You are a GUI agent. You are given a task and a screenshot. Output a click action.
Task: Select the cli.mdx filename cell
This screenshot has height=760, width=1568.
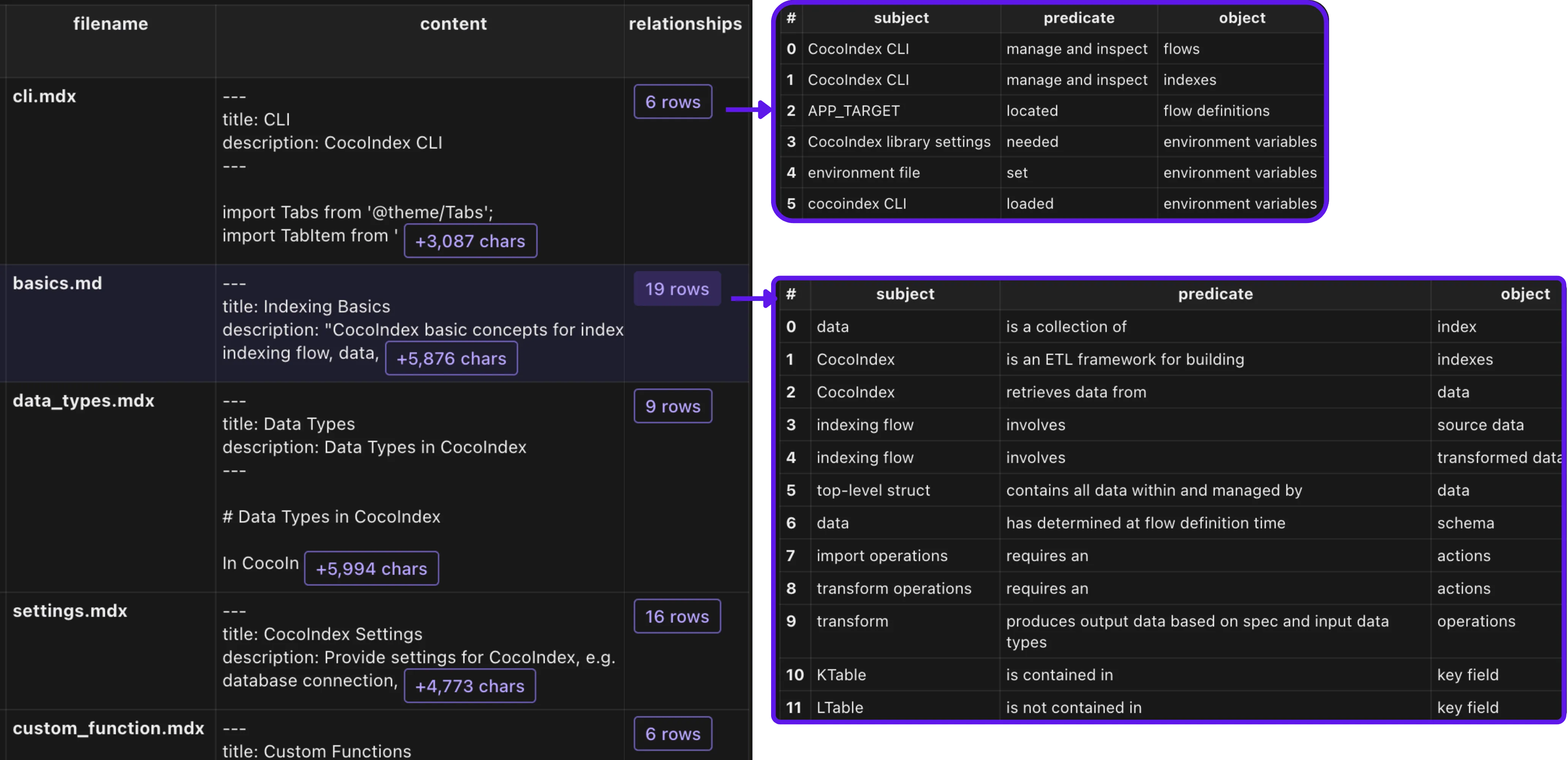pyautogui.click(x=44, y=96)
